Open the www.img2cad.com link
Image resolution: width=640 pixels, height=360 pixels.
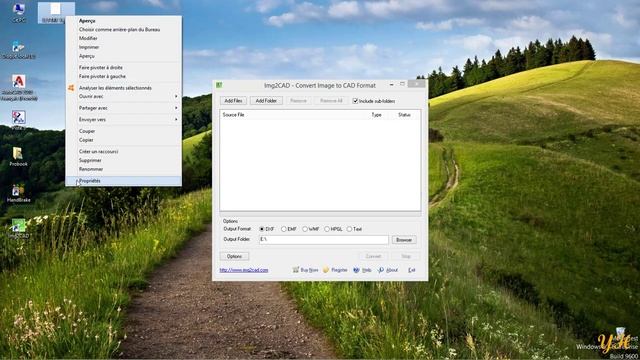point(244,270)
